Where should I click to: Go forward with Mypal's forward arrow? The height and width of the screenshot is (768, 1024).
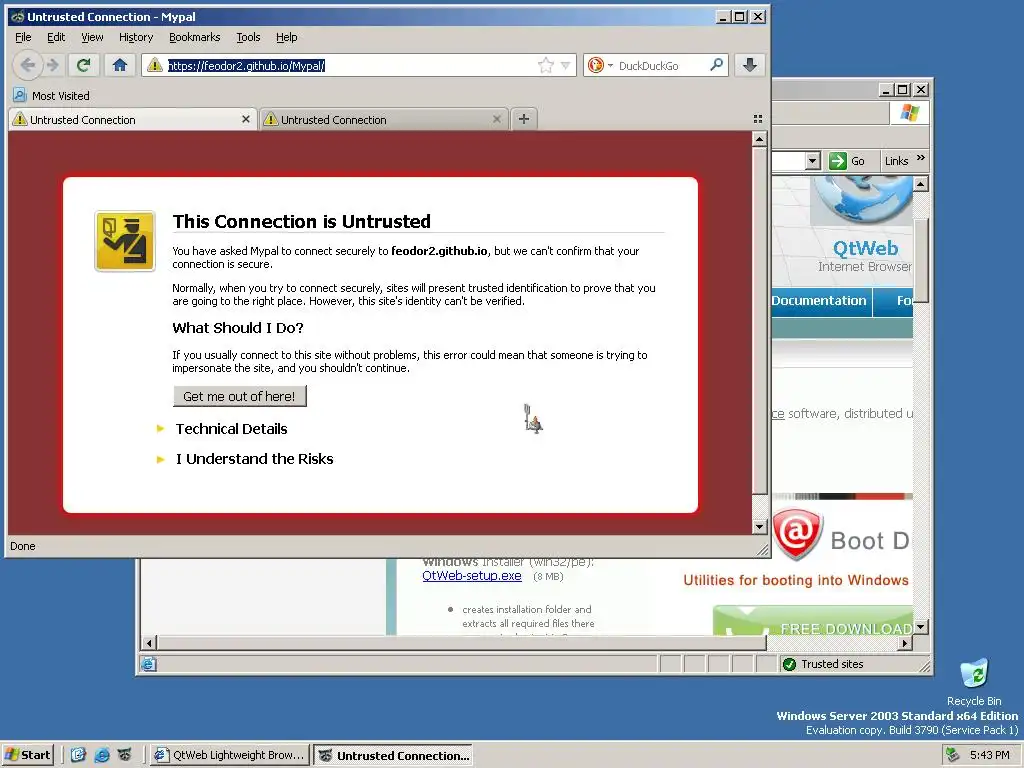pyautogui.click(x=54, y=65)
